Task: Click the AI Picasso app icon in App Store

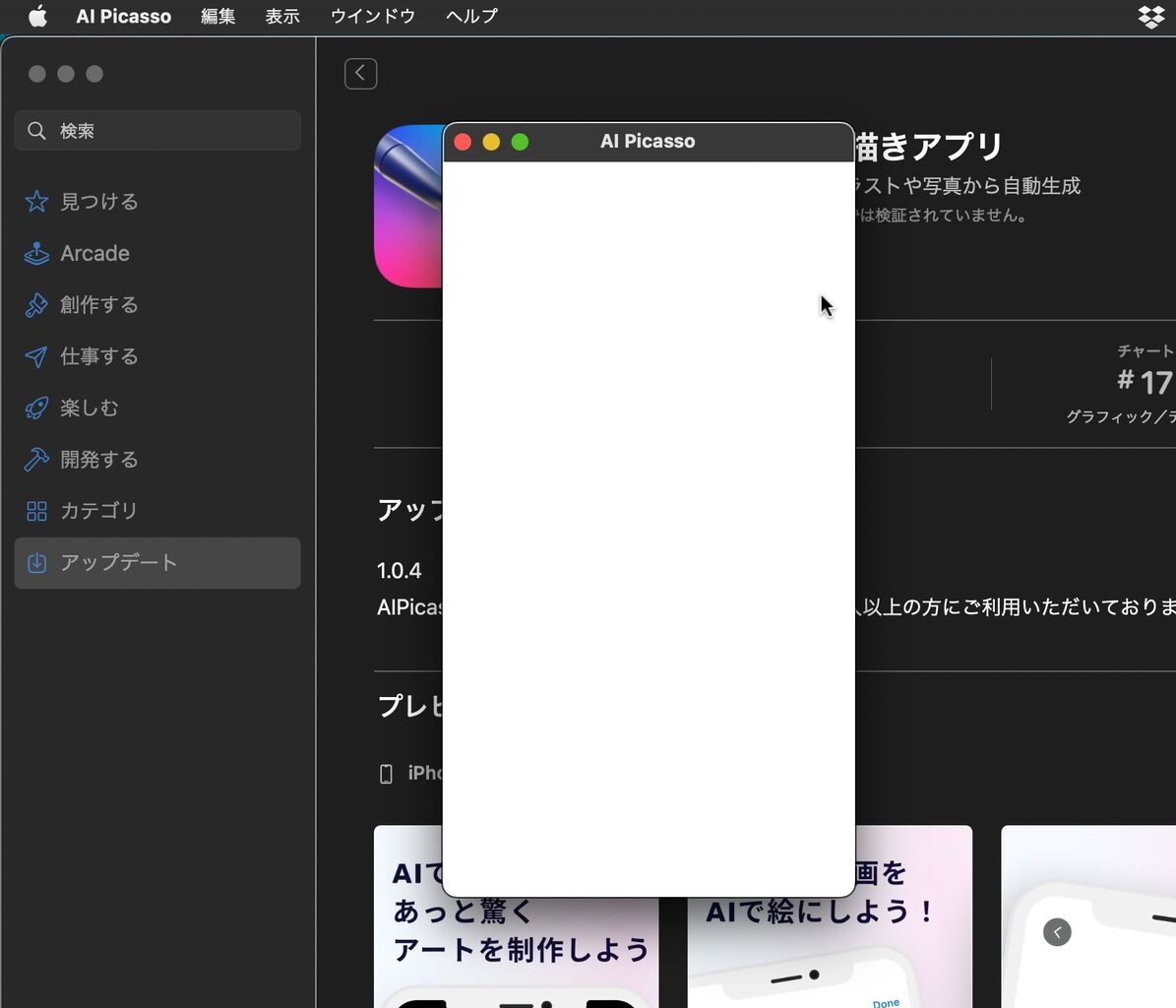Action: [408, 207]
